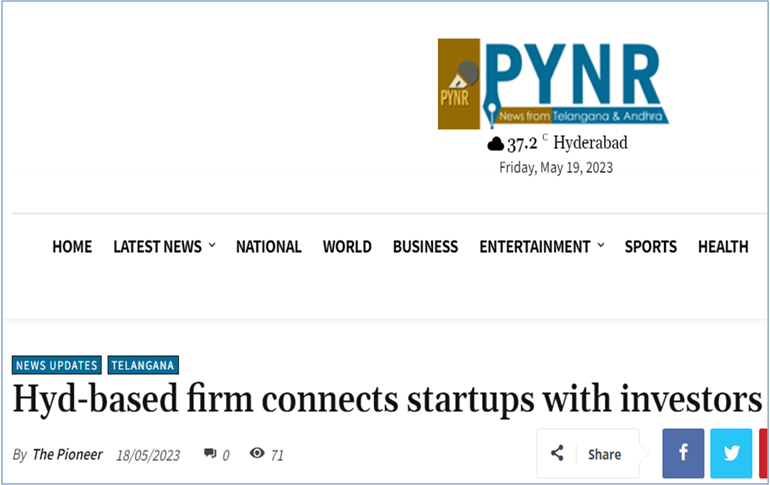Expand the Entertainment dropdown chevron
Screen dimensions: 770x485
coord(601,244)
